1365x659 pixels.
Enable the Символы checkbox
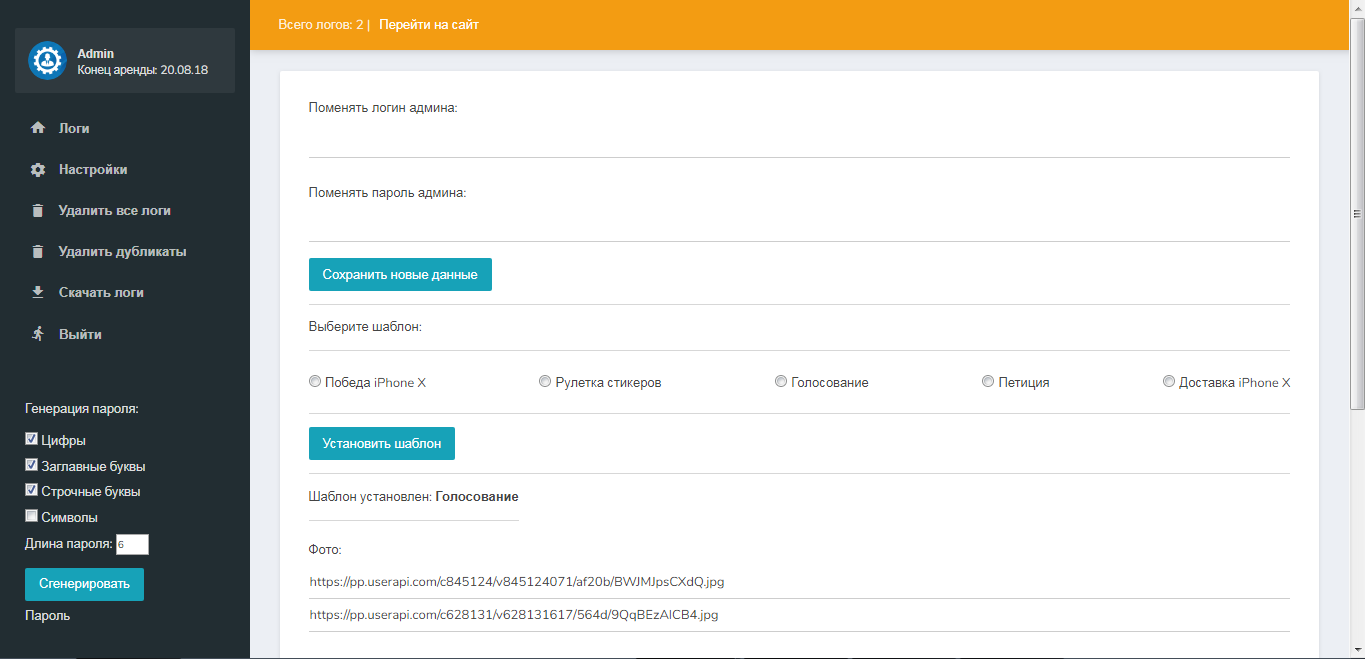tap(32, 517)
